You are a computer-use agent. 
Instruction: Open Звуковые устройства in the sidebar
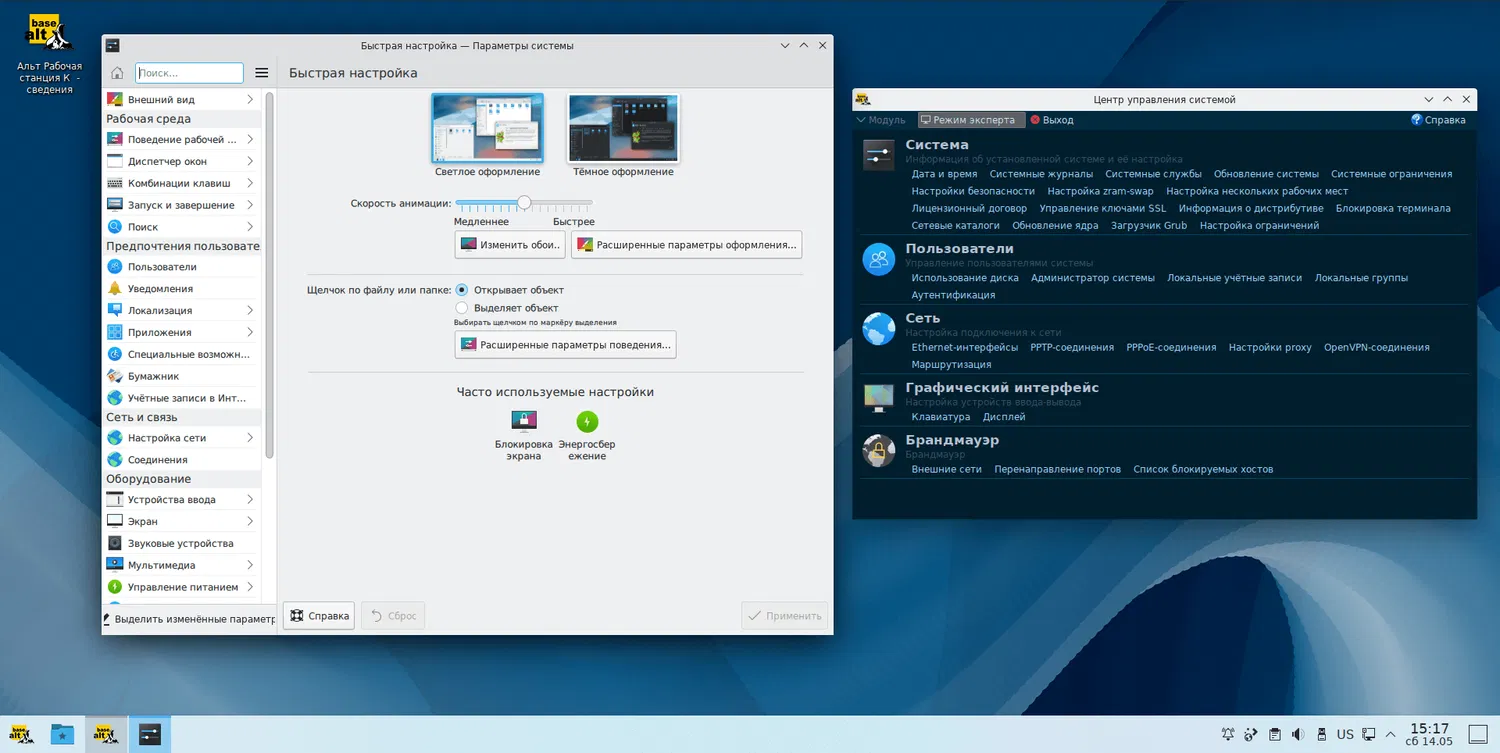coord(180,544)
